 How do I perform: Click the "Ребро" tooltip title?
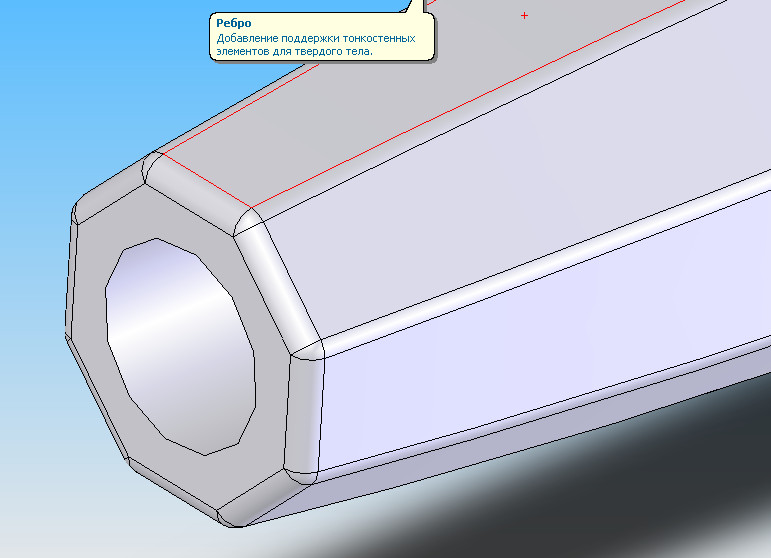233,23
